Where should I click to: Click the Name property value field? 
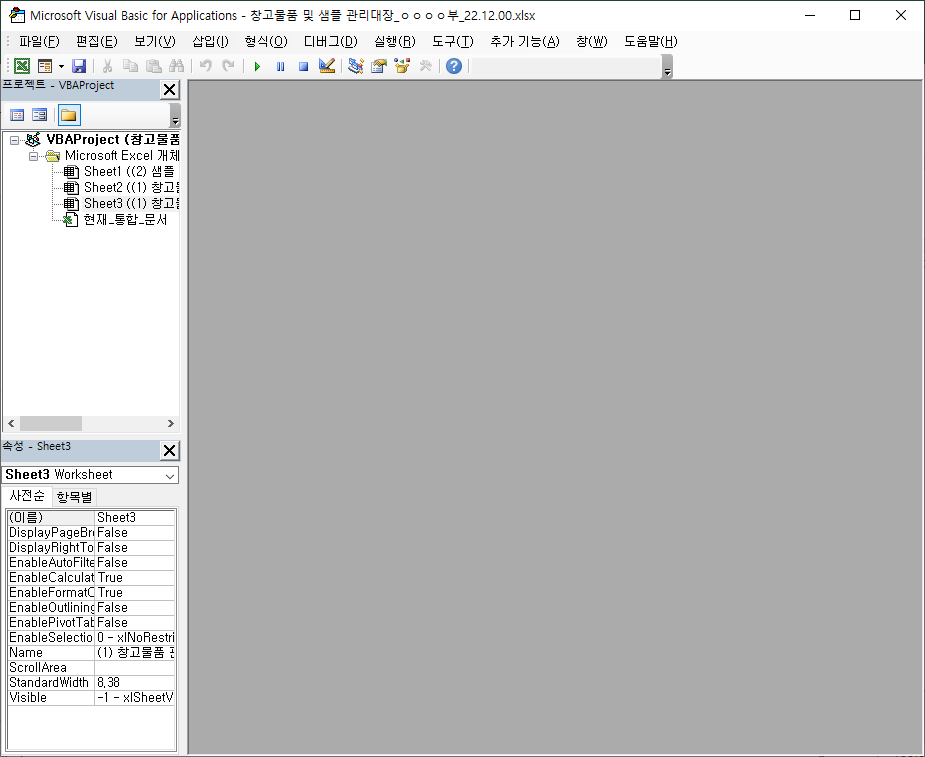click(x=135, y=653)
